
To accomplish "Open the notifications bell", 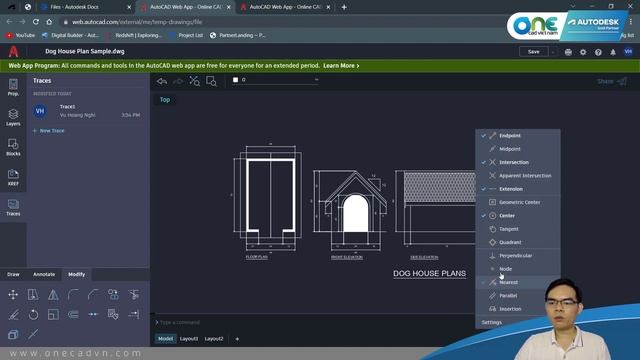I will point(613,52).
